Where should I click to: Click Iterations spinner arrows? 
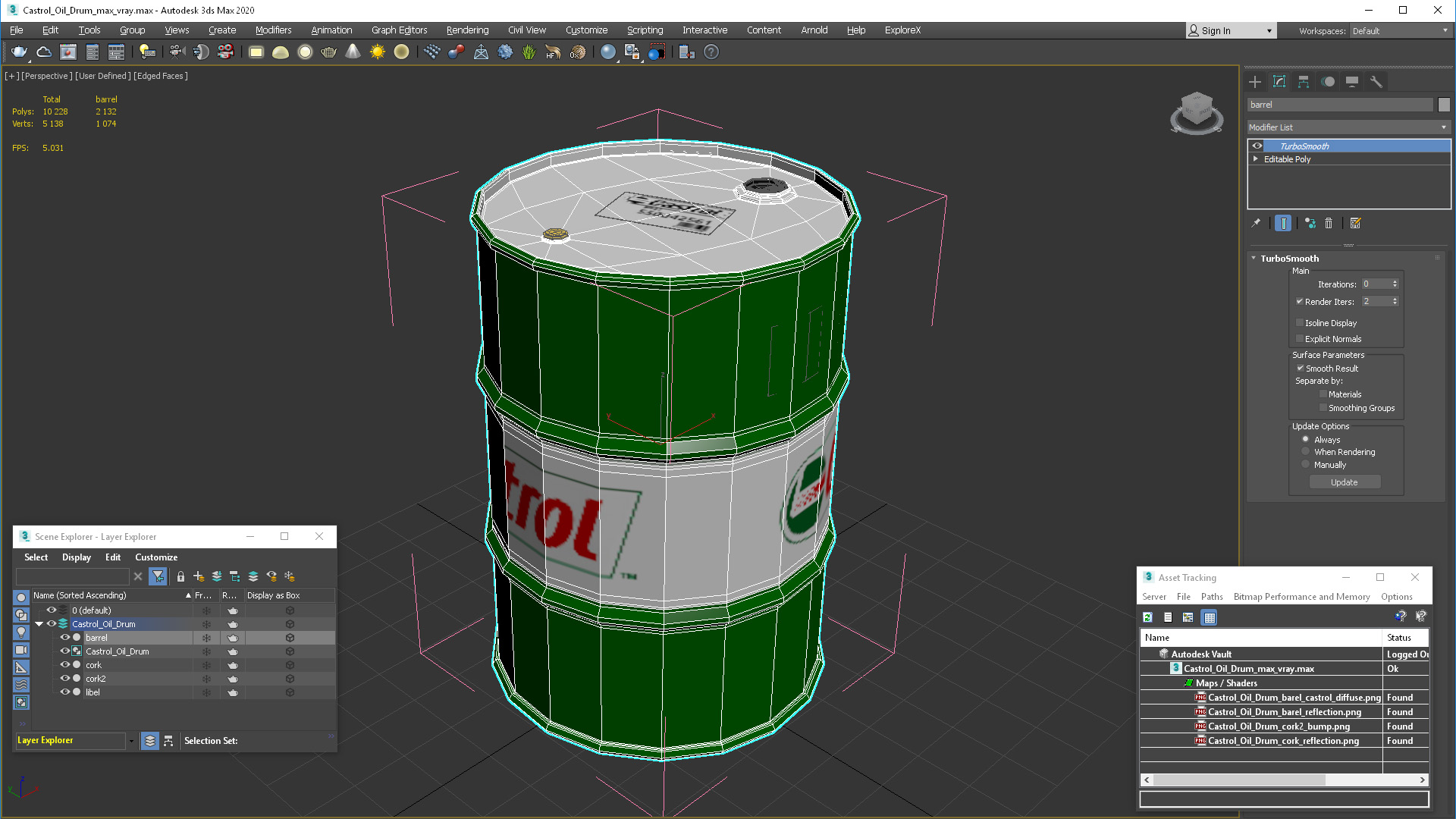point(1395,284)
